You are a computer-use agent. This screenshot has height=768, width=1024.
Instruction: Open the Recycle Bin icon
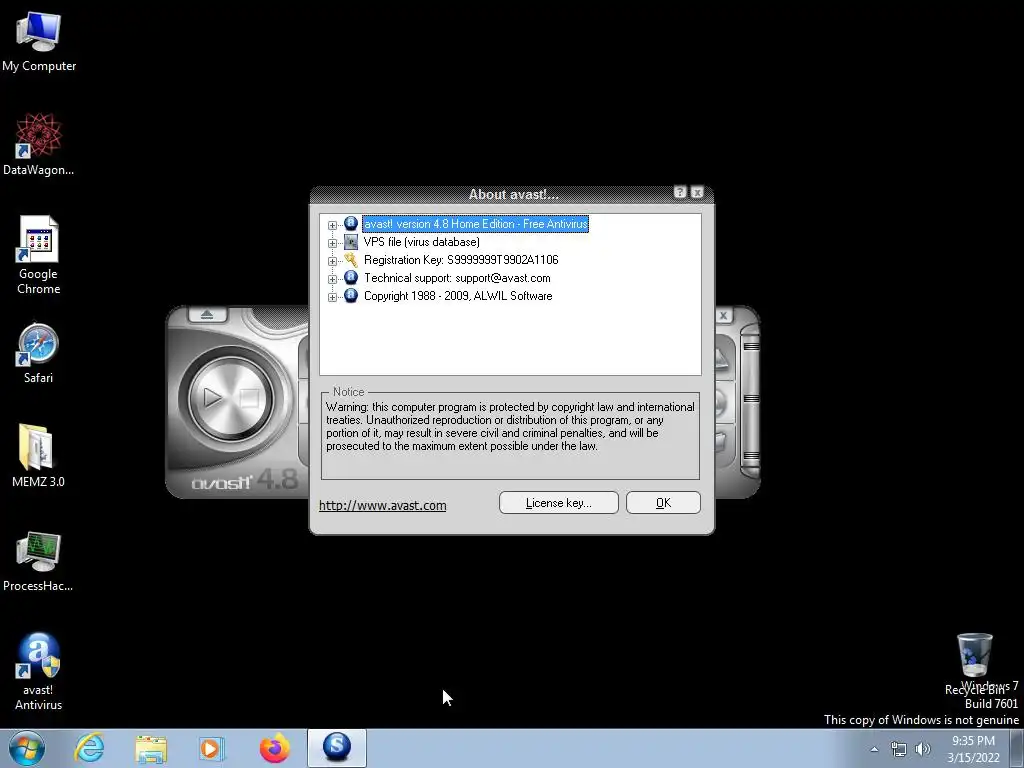pyautogui.click(x=974, y=663)
